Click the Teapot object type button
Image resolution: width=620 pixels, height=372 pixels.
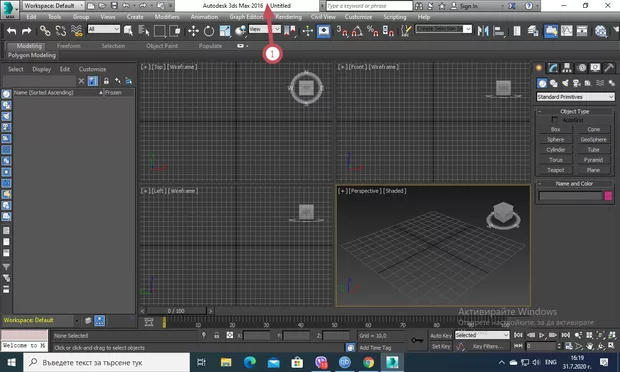point(555,170)
